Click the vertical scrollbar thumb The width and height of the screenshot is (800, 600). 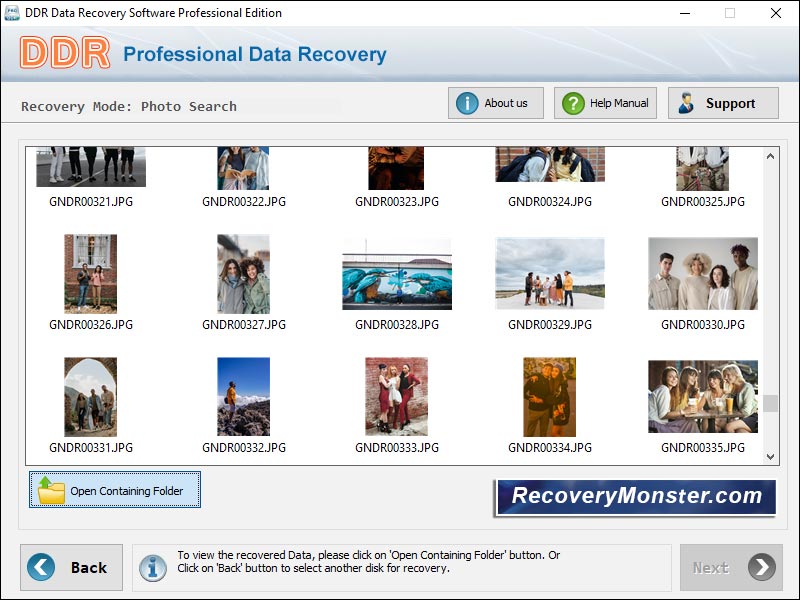pos(770,403)
